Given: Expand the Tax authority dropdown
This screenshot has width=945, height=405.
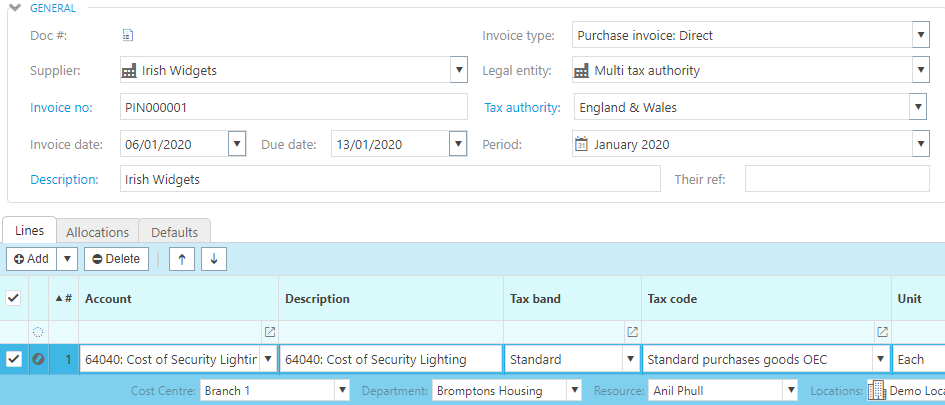Looking at the screenshot, I should click(918, 107).
